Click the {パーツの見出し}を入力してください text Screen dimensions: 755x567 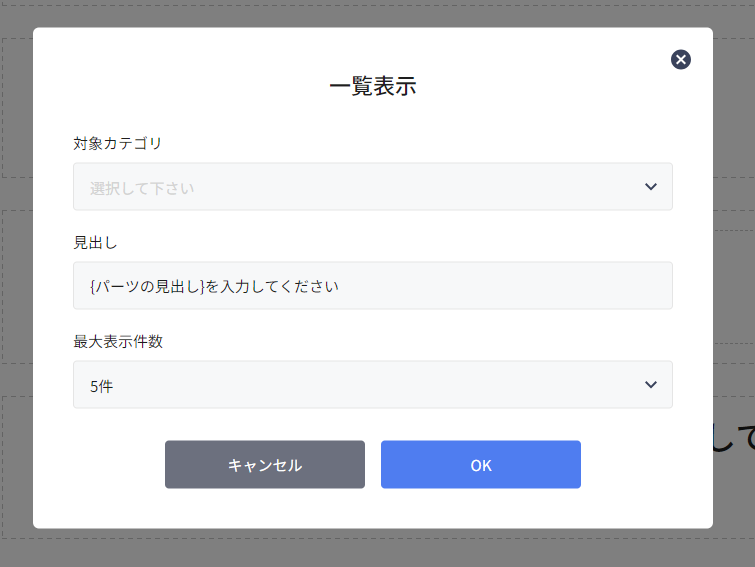(x=214, y=287)
